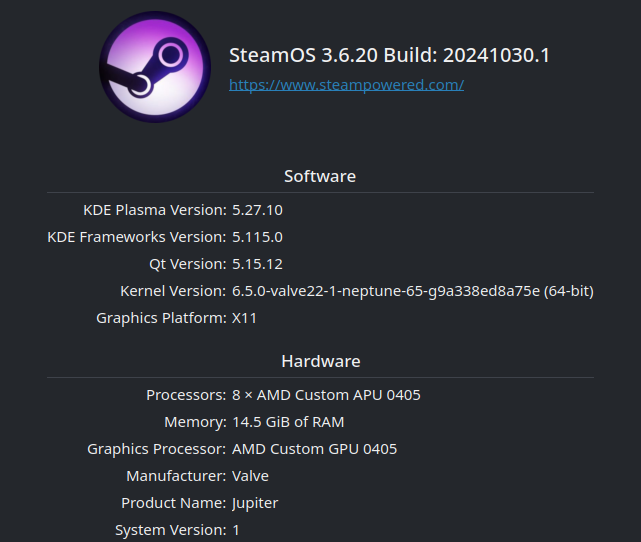Image resolution: width=641 pixels, height=542 pixels.
Task: Select the SteamOS 3.6.20 Build title
Action: (x=389, y=55)
